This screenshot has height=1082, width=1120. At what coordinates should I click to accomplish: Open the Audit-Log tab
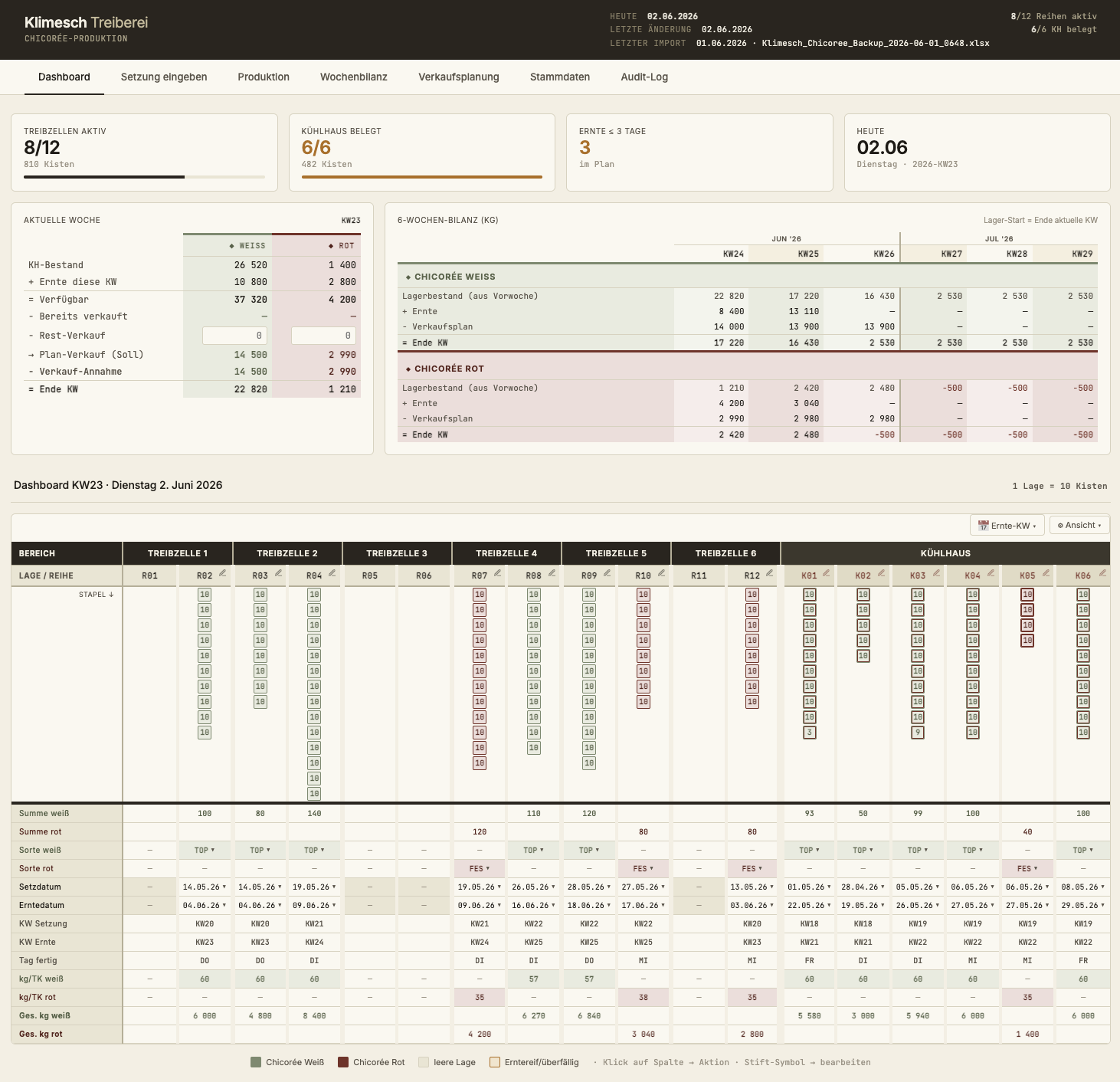point(644,77)
